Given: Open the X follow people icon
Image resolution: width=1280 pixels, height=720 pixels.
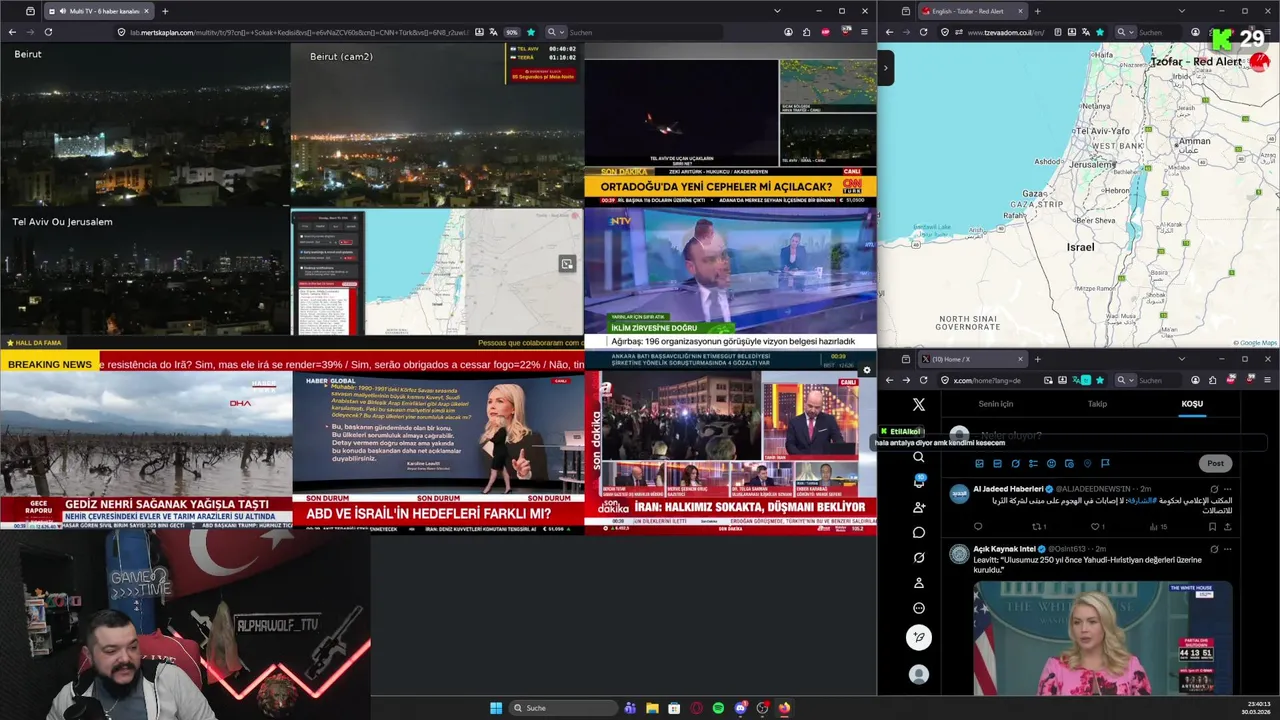Looking at the screenshot, I should 918,507.
